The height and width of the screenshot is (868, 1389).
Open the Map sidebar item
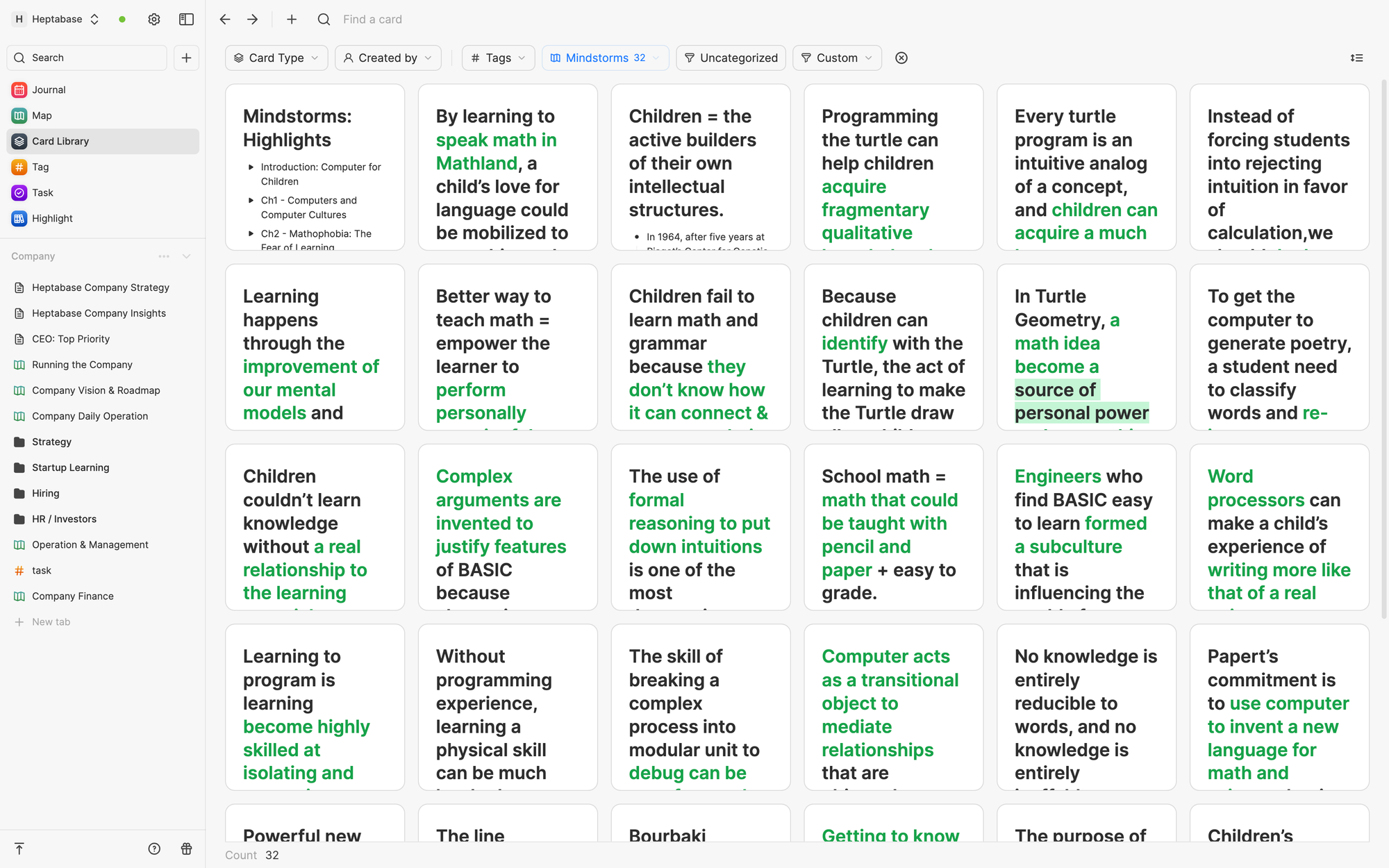[42, 115]
